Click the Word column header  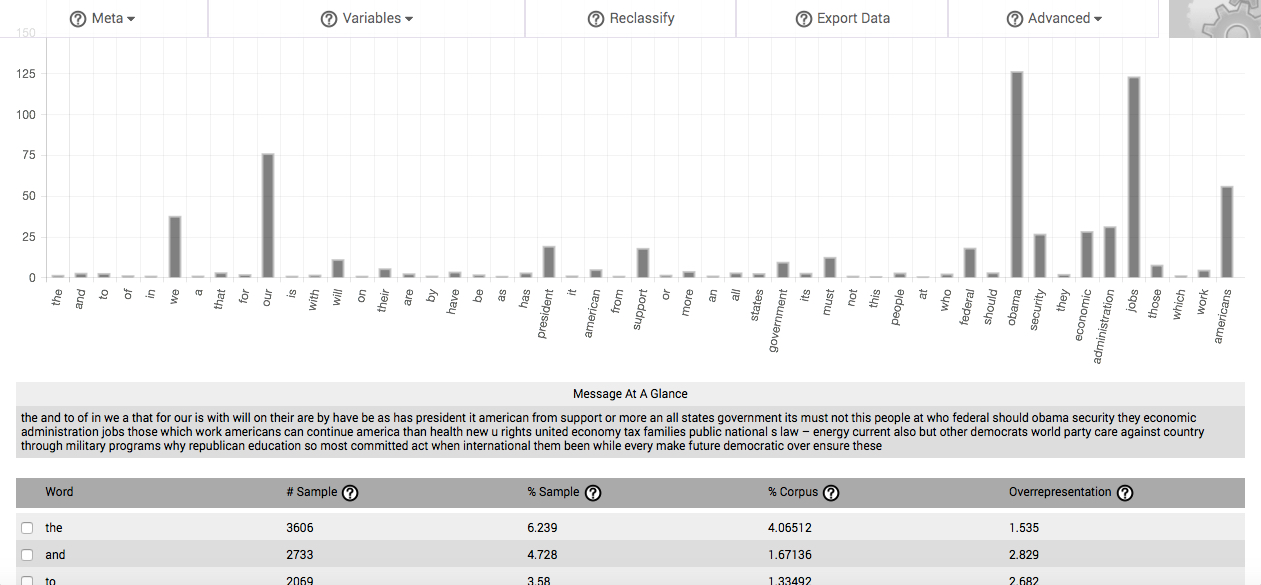pyautogui.click(x=59, y=492)
